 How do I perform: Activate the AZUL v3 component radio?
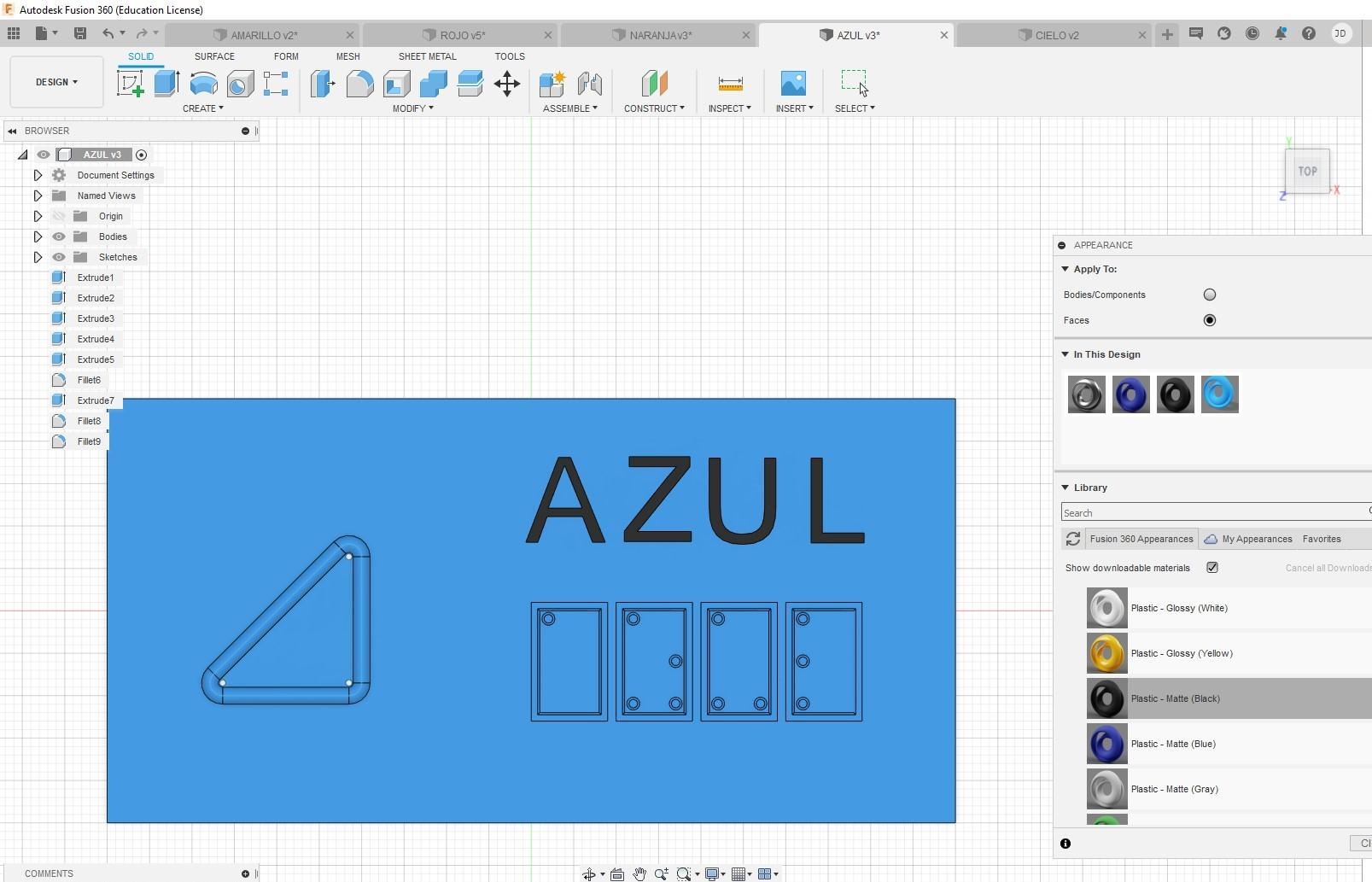(x=142, y=155)
